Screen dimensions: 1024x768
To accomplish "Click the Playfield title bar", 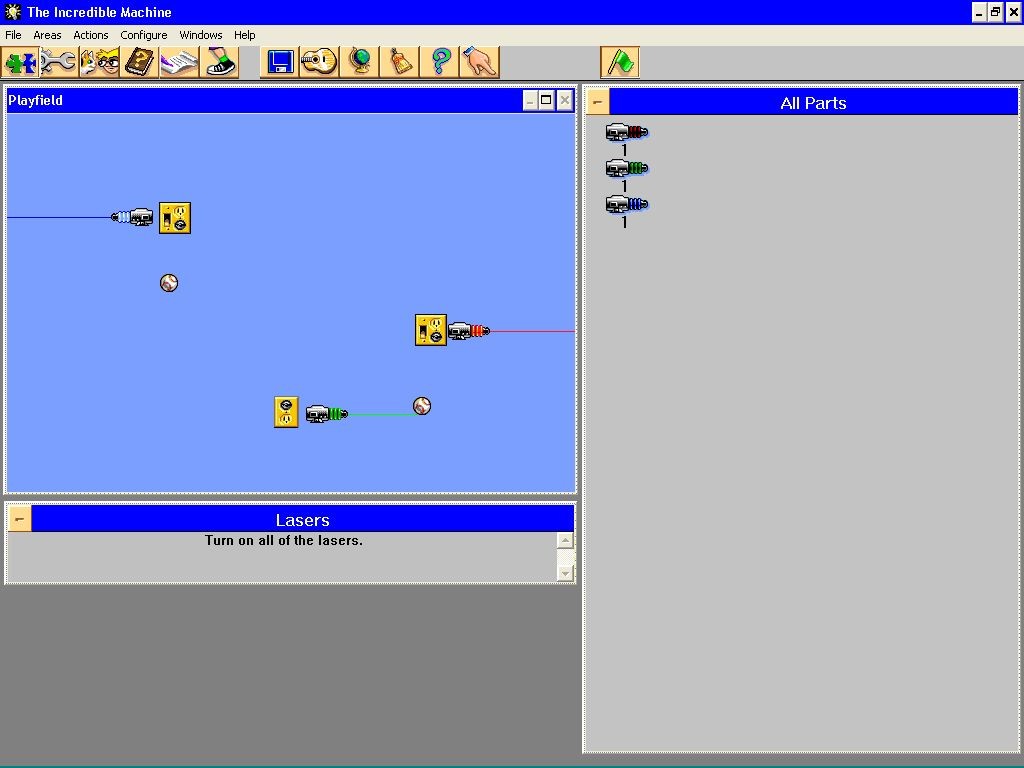I will pos(264,101).
